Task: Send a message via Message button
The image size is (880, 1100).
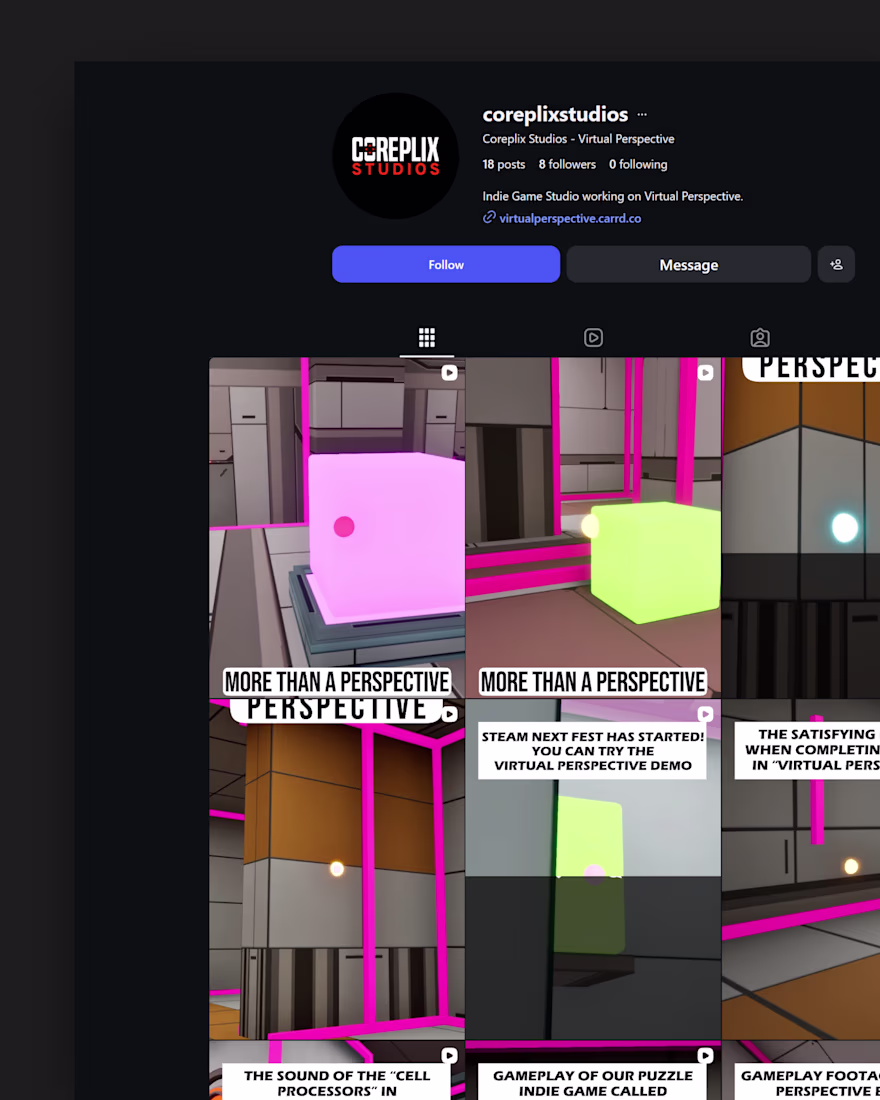Action: (x=688, y=264)
